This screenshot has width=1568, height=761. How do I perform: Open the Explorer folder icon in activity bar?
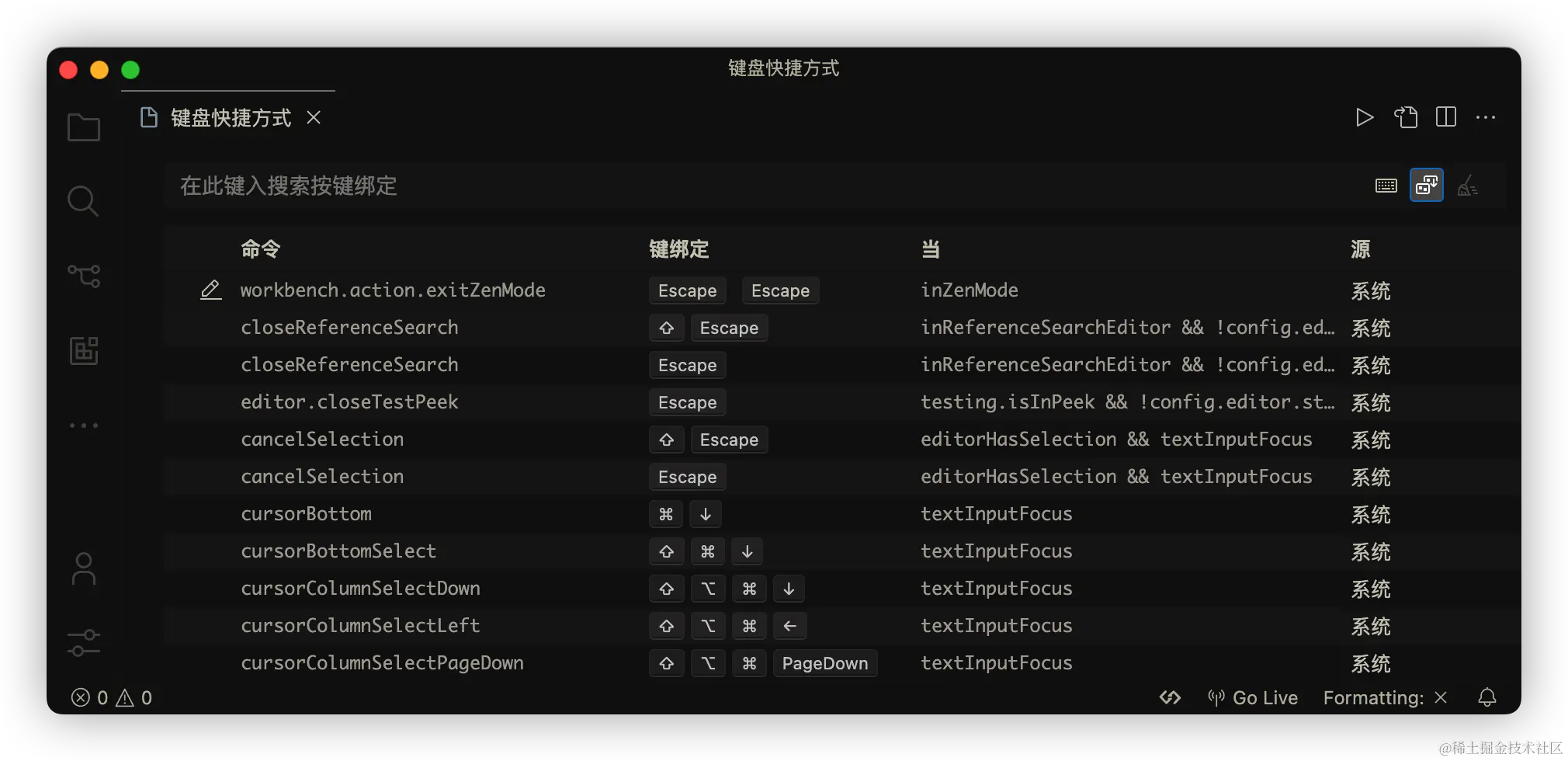point(84,127)
